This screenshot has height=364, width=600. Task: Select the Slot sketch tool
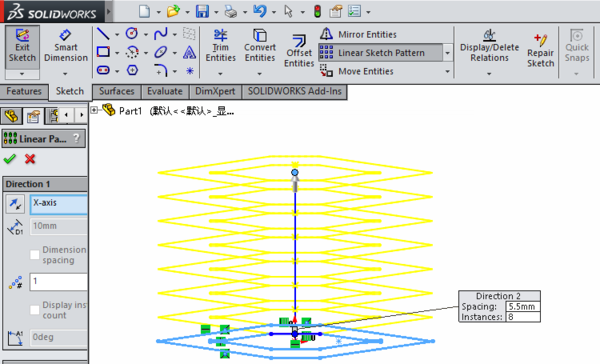[x=103, y=70]
